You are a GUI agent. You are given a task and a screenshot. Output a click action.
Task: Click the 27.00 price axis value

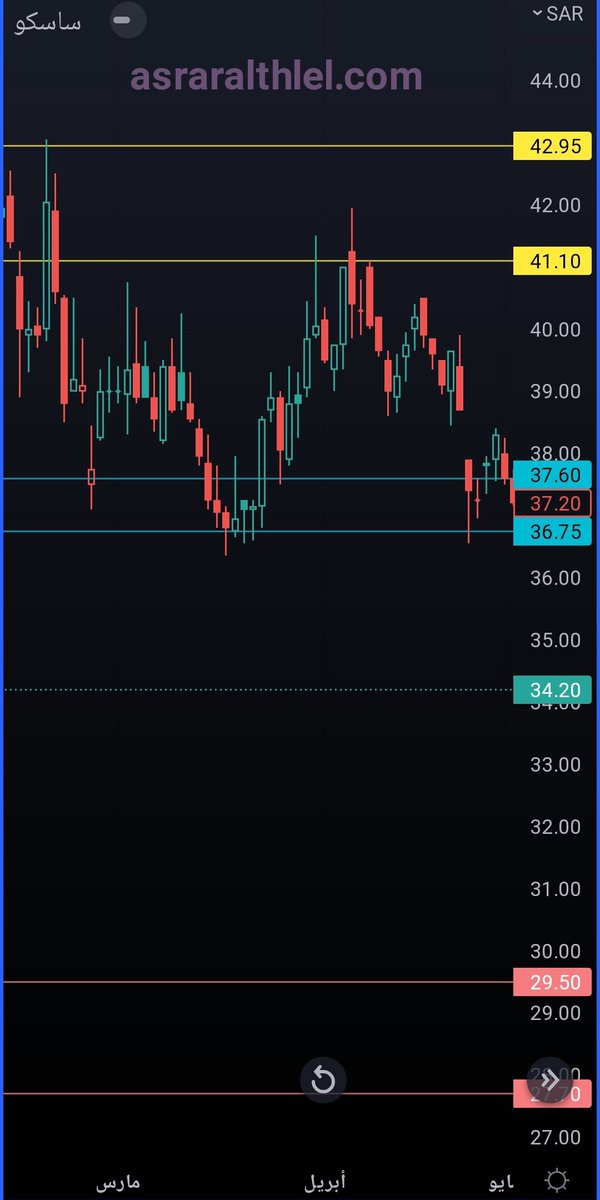[555, 1137]
